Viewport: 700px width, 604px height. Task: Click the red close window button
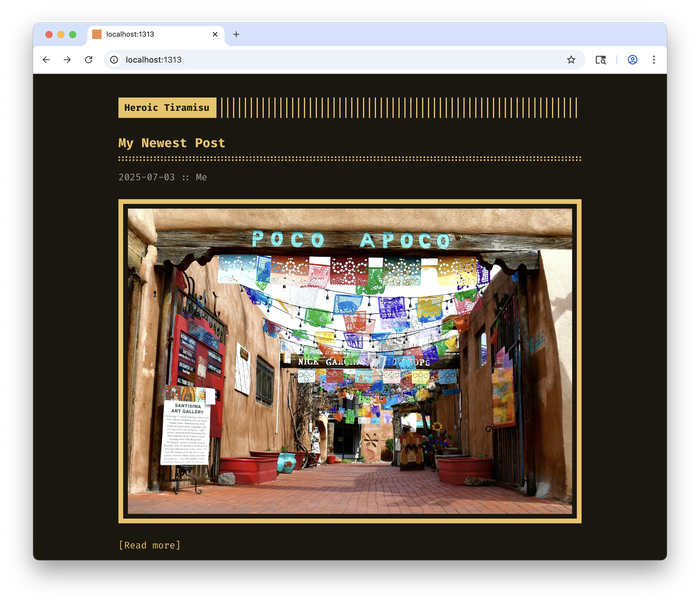click(x=49, y=34)
